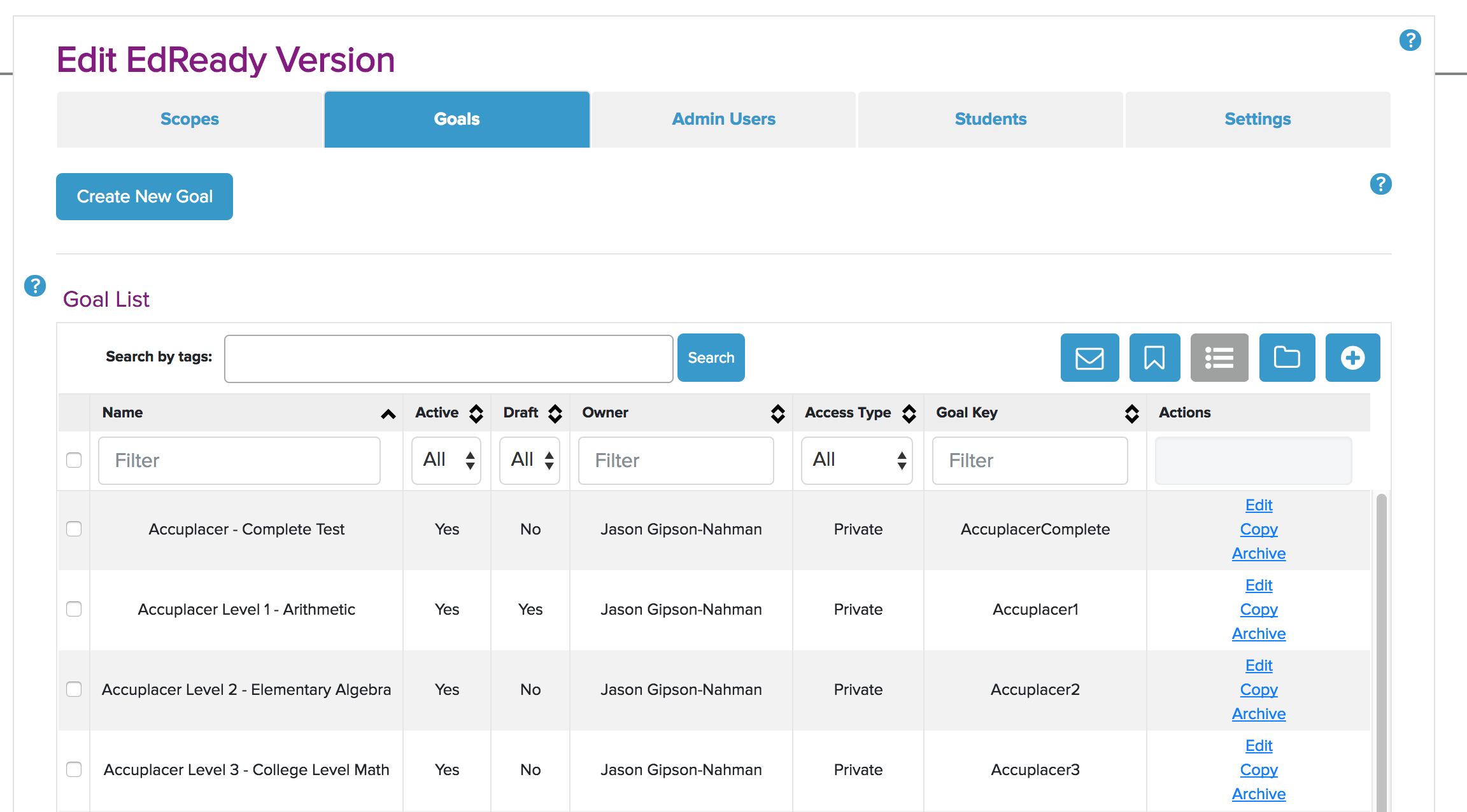Edit the Accuplacer Level 3 goal
This screenshot has height=812, width=1467.
pyautogui.click(x=1259, y=746)
